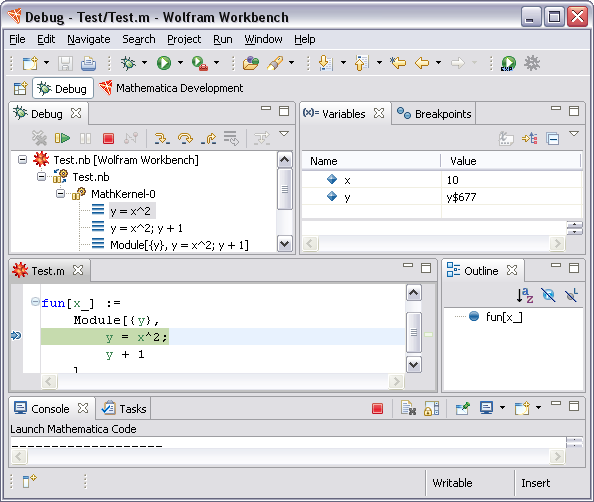
Task: Open New Console View dropdown arrow
Action: [x=538, y=408]
